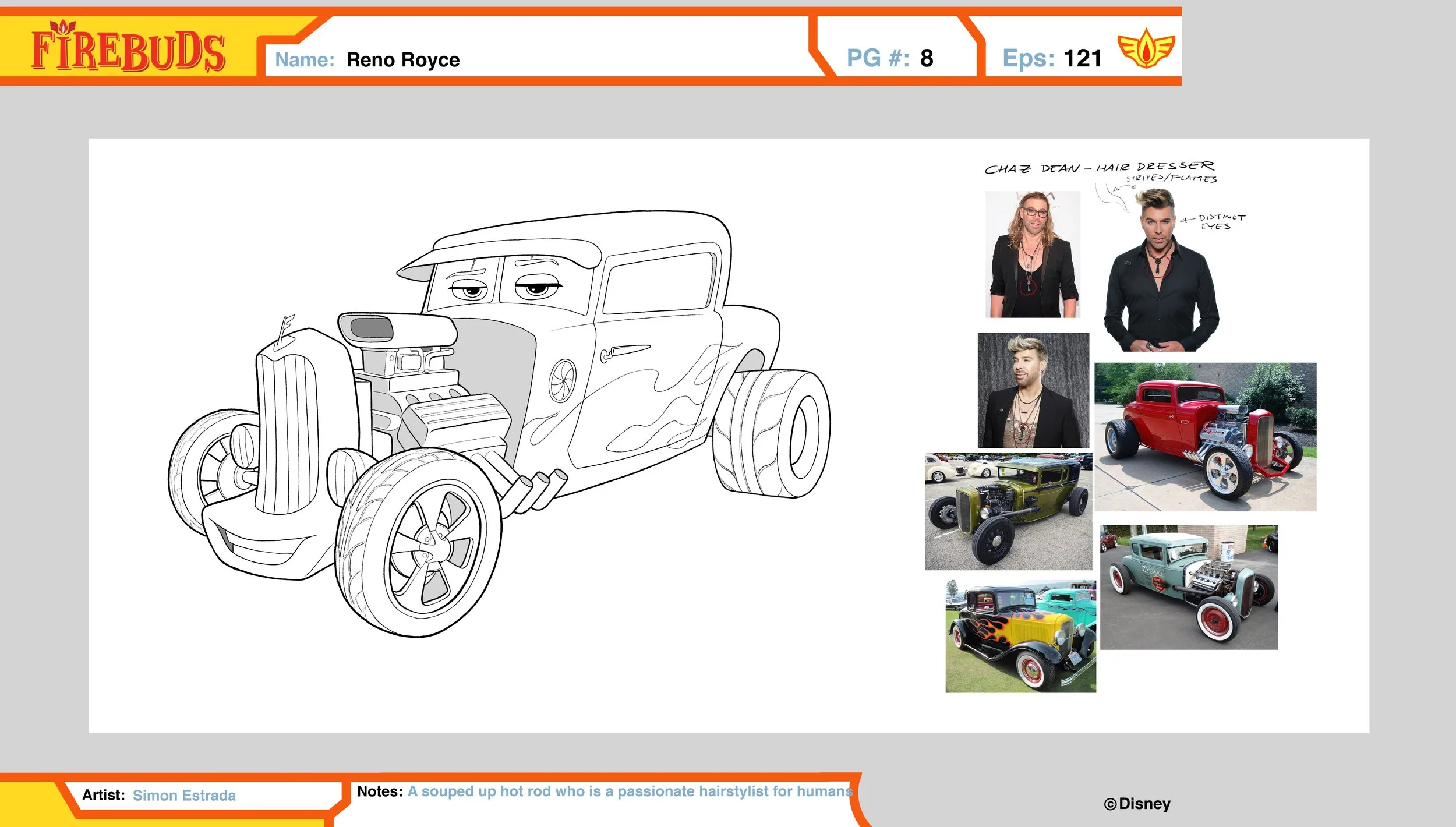Click the note about a souped up hot rod
Screen dimensions: 1456x827
pyautogui.click(x=630, y=791)
